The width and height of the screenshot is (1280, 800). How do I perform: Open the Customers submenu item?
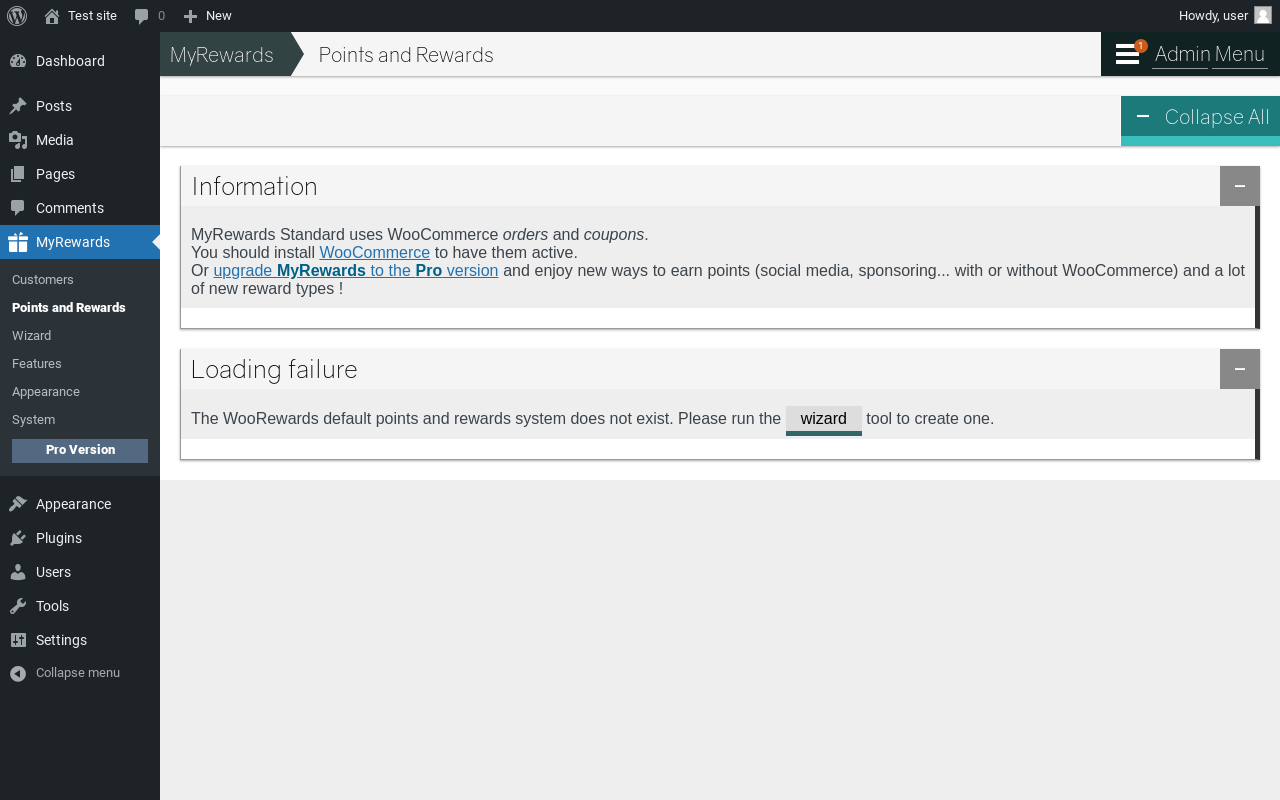43,280
